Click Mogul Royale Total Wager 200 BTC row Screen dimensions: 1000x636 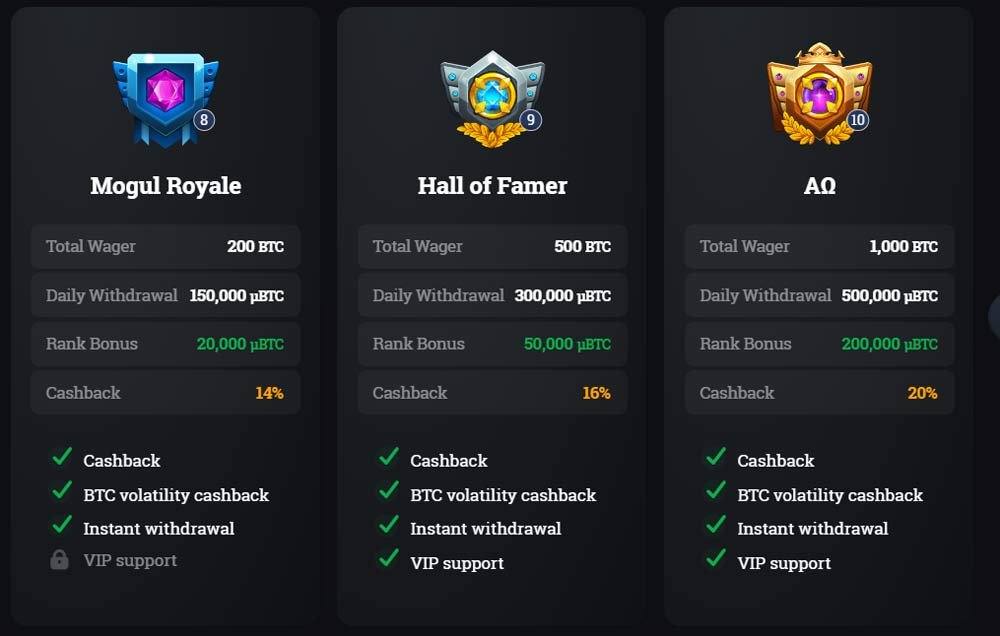(165, 246)
